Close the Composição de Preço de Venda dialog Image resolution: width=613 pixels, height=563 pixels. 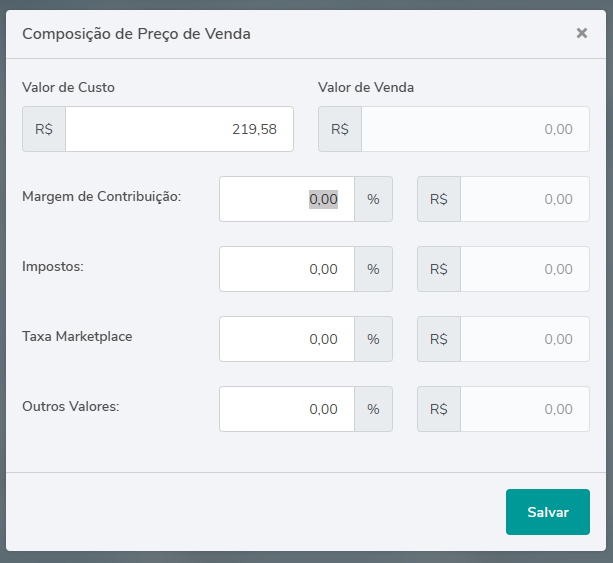point(582,33)
